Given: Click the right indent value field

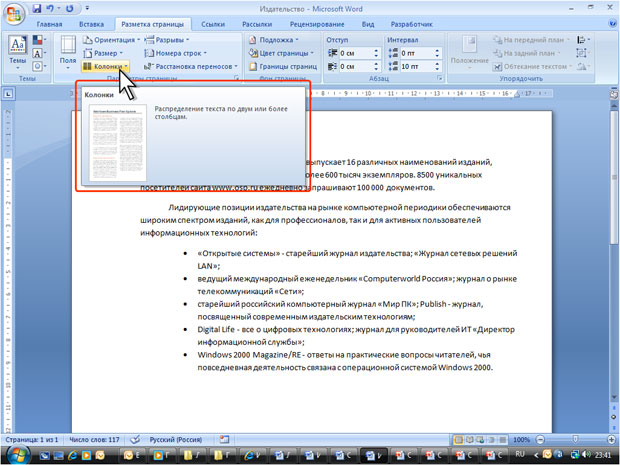Looking at the screenshot, I should (x=355, y=66).
